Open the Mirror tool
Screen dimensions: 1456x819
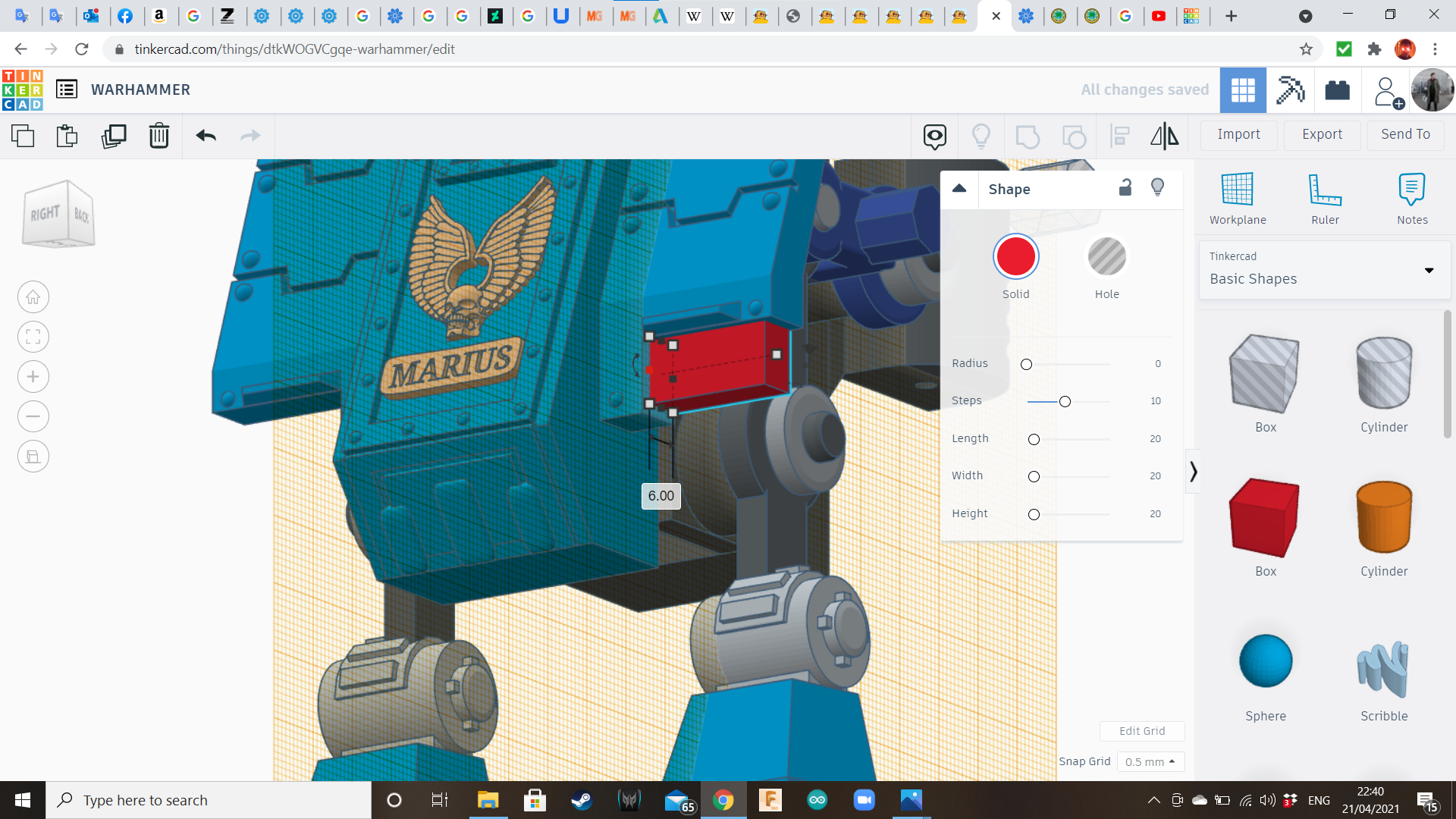pos(1164,136)
